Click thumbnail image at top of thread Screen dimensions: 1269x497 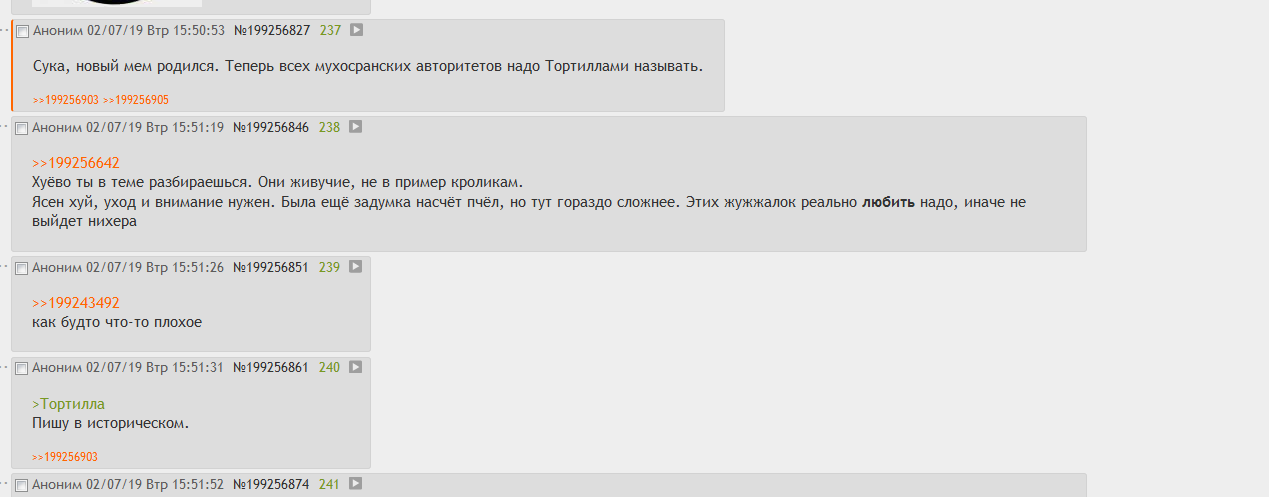(117, 3)
